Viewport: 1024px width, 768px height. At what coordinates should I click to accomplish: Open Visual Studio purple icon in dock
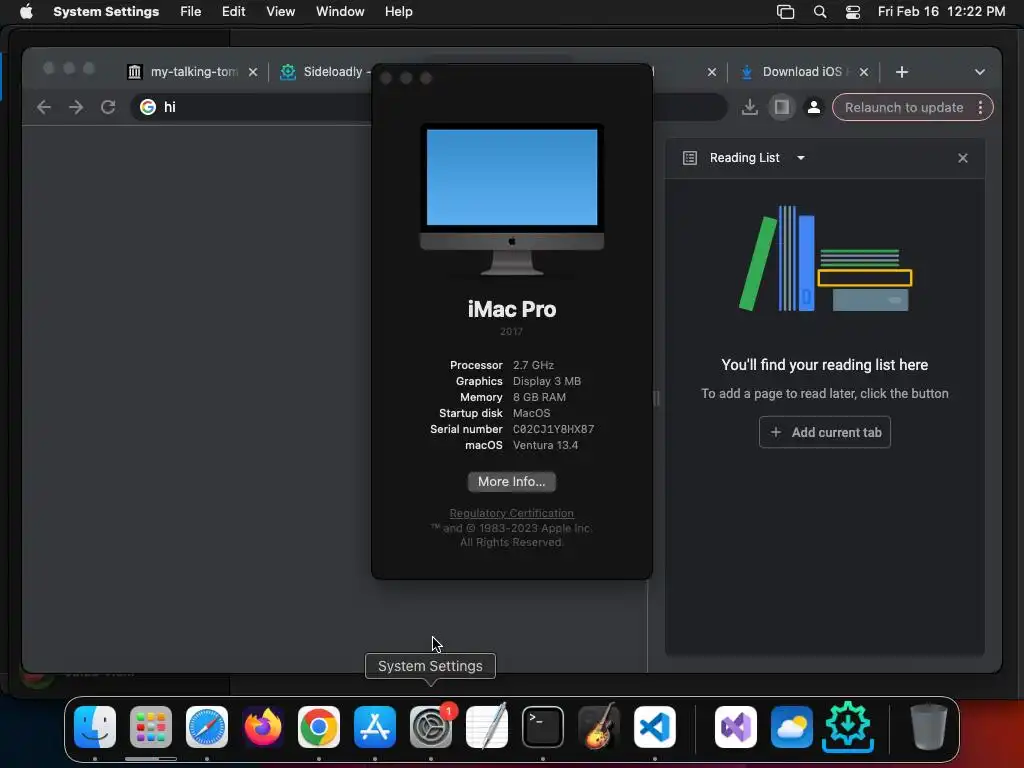736,727
